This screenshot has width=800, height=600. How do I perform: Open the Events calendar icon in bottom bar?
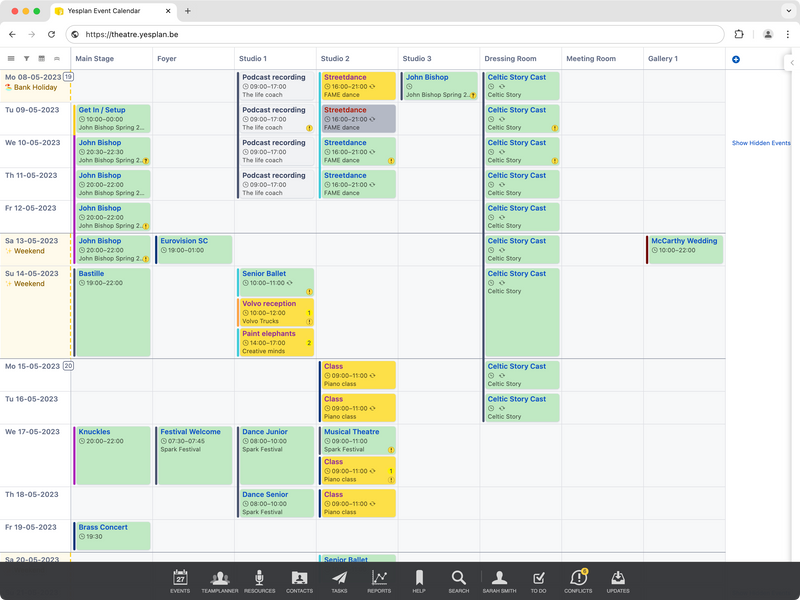(180, 580)
